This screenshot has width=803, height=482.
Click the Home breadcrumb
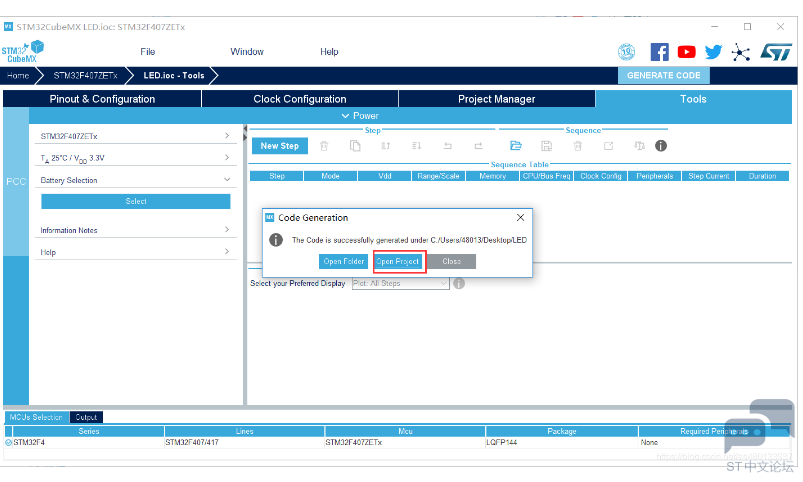[19, 75]
